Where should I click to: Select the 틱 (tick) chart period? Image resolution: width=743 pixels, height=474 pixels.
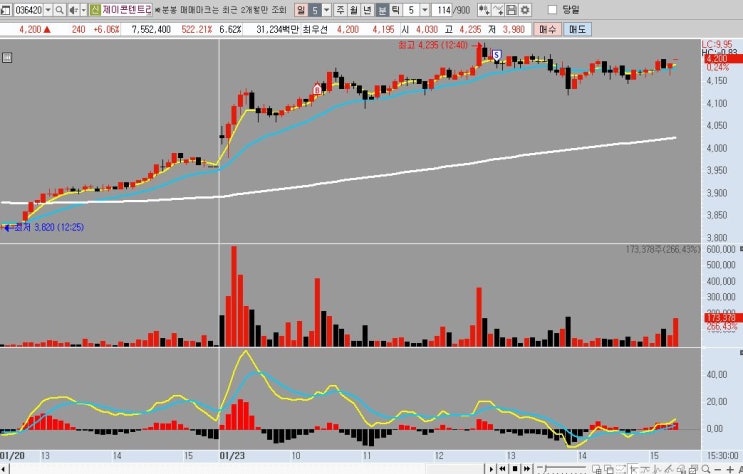(x=395, y=10)
